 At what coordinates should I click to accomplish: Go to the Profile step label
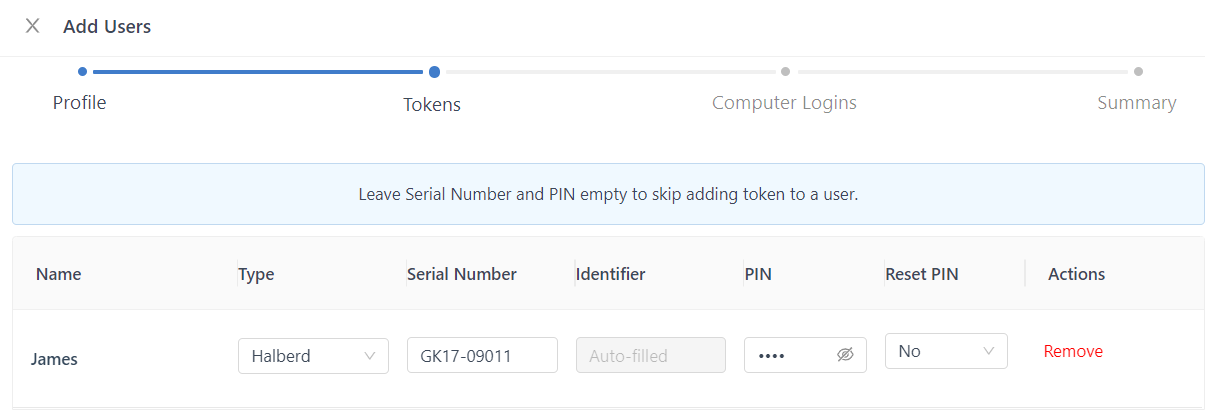tap(79, 103)
